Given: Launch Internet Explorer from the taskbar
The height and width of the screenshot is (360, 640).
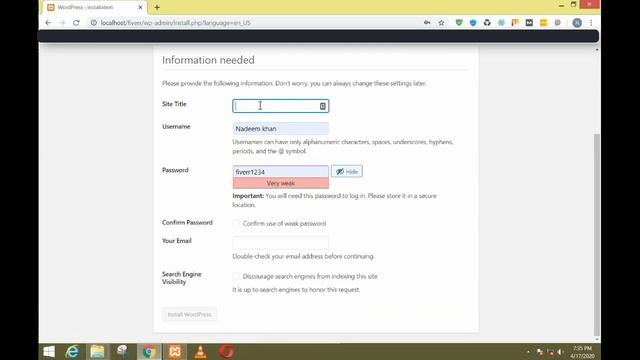Looking at the screenshot, I should point(72,351).
